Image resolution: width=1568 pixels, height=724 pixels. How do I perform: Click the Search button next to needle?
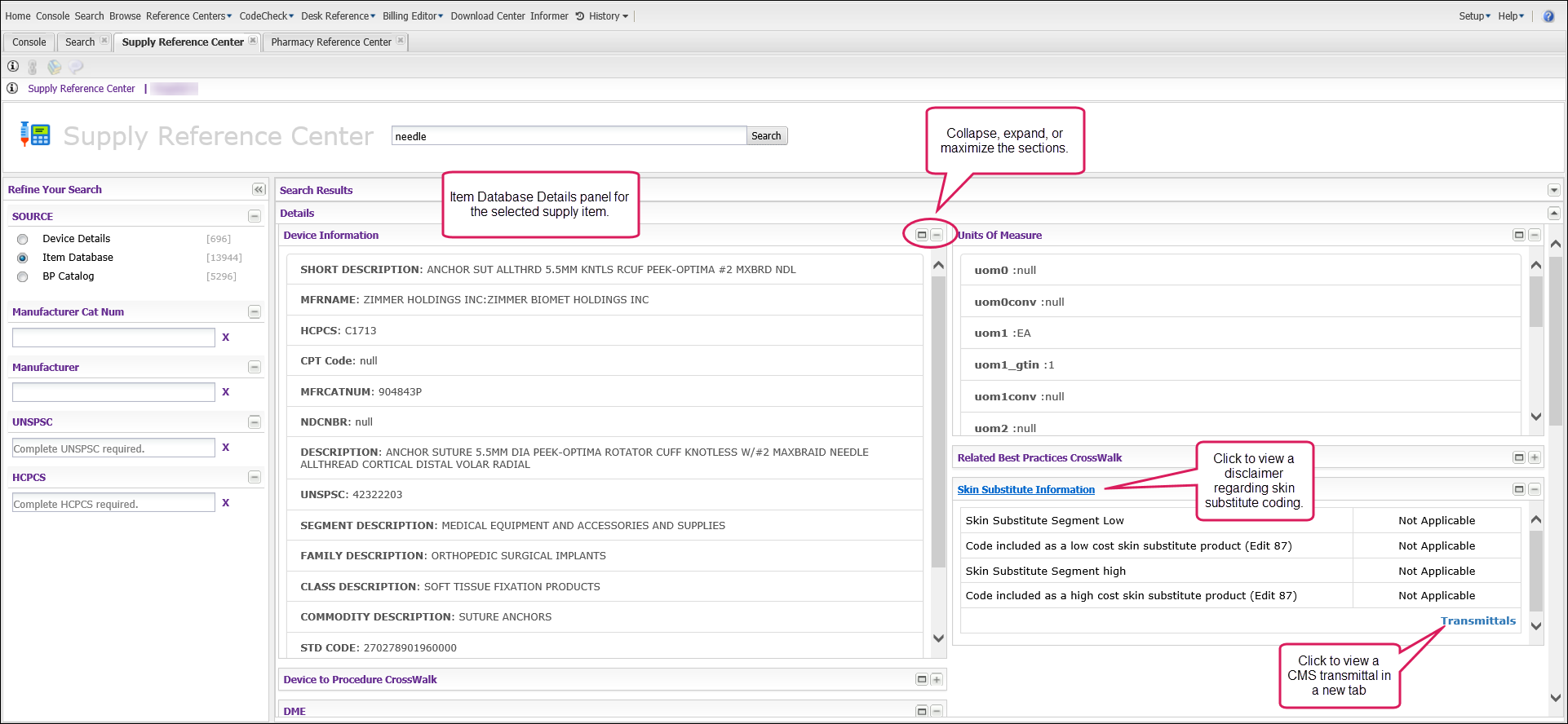click(766, 136)
